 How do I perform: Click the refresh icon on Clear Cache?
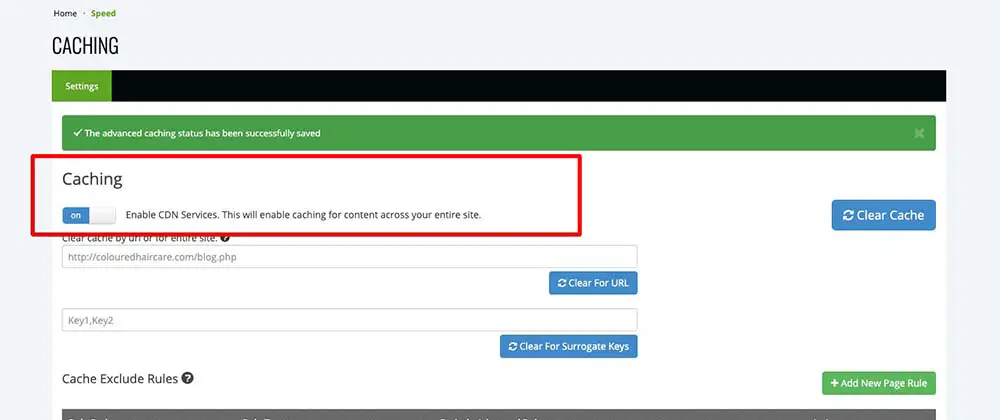pyautogui.click(x=848, y=215)
